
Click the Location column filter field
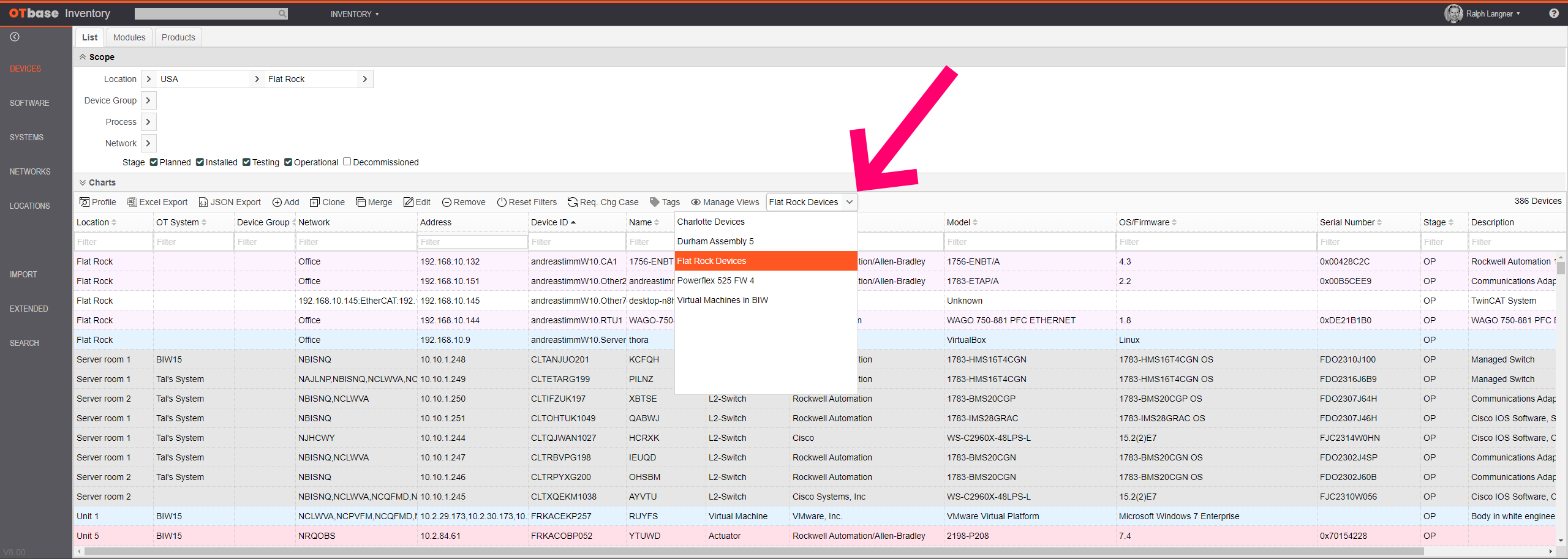113,242
